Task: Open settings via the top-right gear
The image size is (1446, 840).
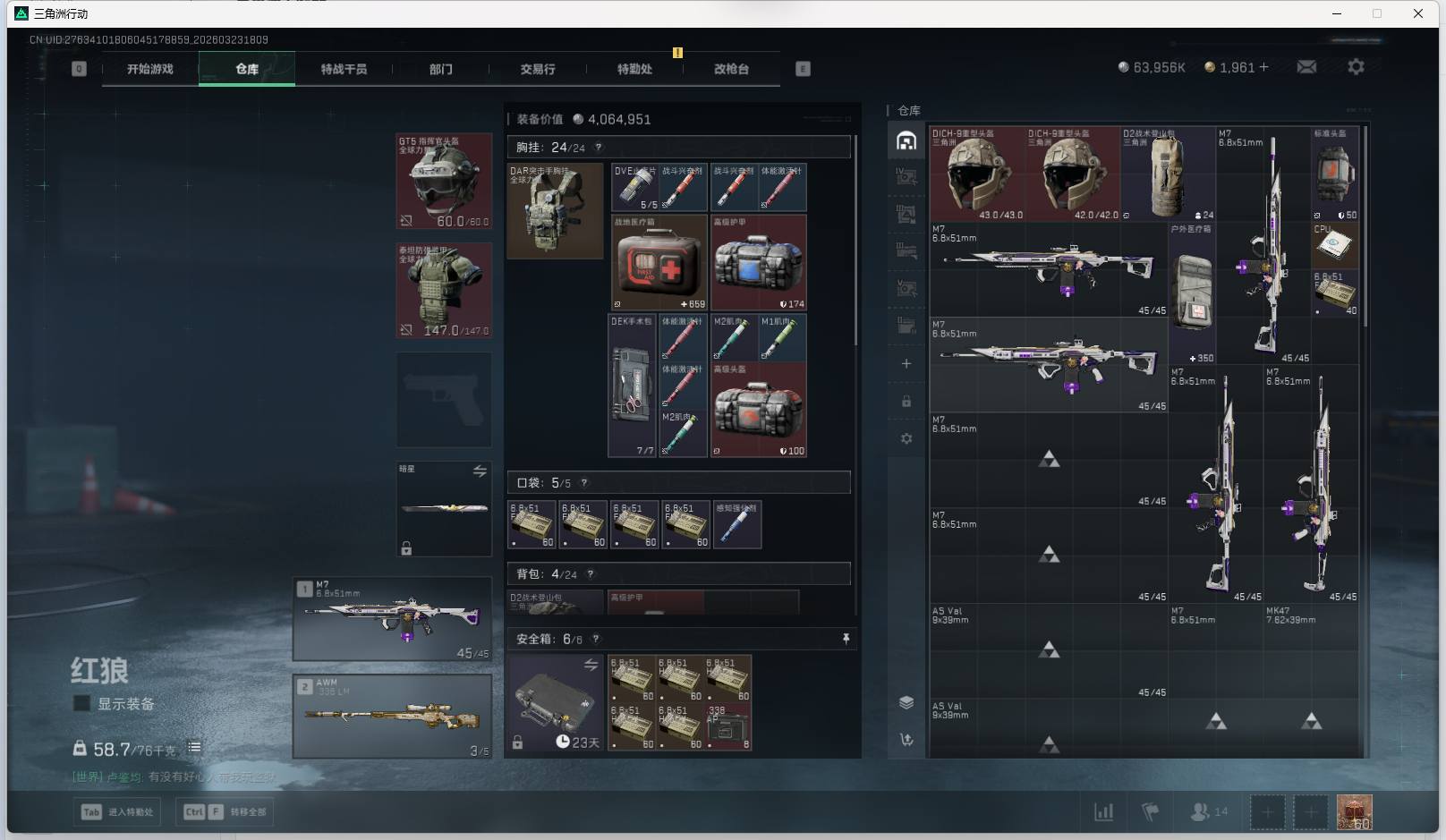Action: pyautogui.click(x=1356, y=67)
